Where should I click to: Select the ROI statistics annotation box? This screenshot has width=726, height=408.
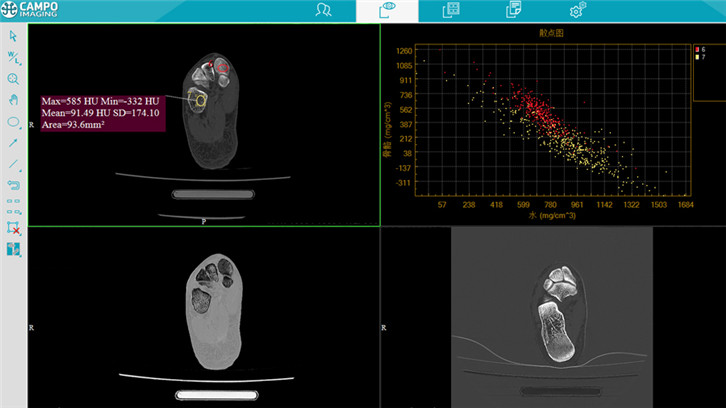100,113
